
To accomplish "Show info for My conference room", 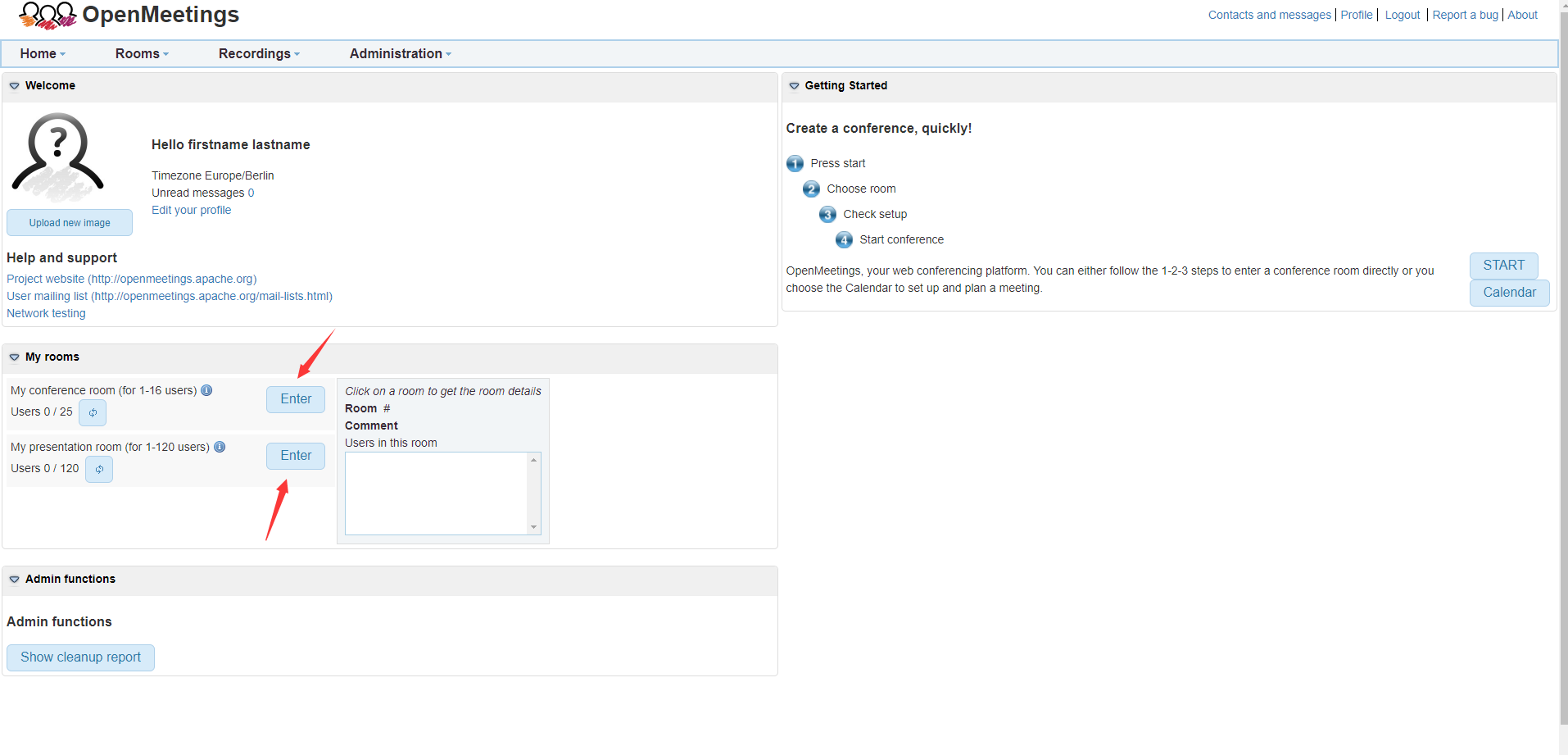I will tap(207, 390).
